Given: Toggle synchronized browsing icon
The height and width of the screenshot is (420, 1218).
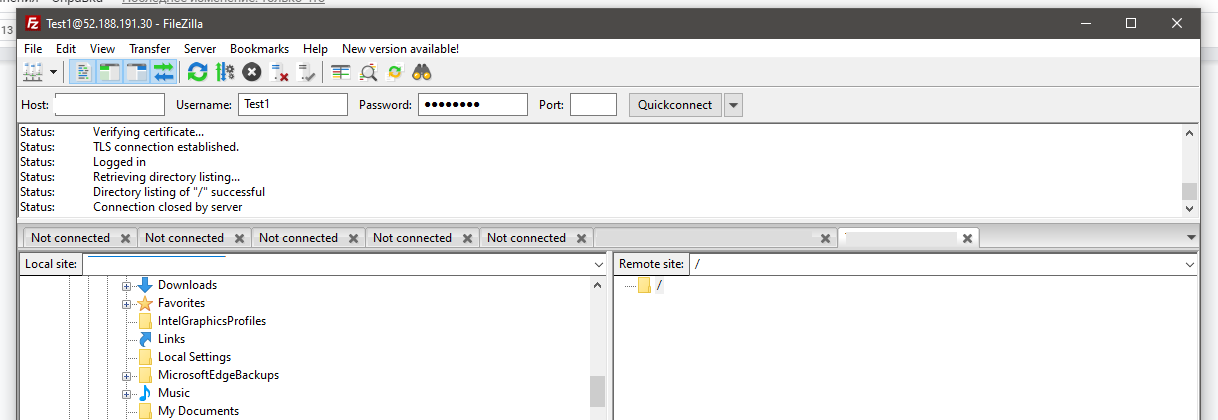Looking at the screenshot, I should 395,72.
